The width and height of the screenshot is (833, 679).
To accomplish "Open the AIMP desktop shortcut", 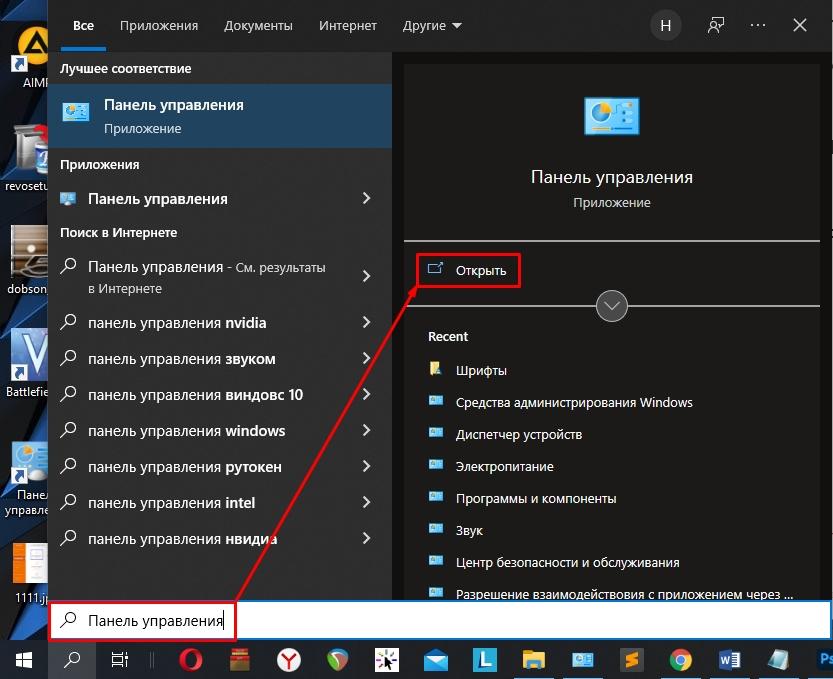I will point(30,57).
